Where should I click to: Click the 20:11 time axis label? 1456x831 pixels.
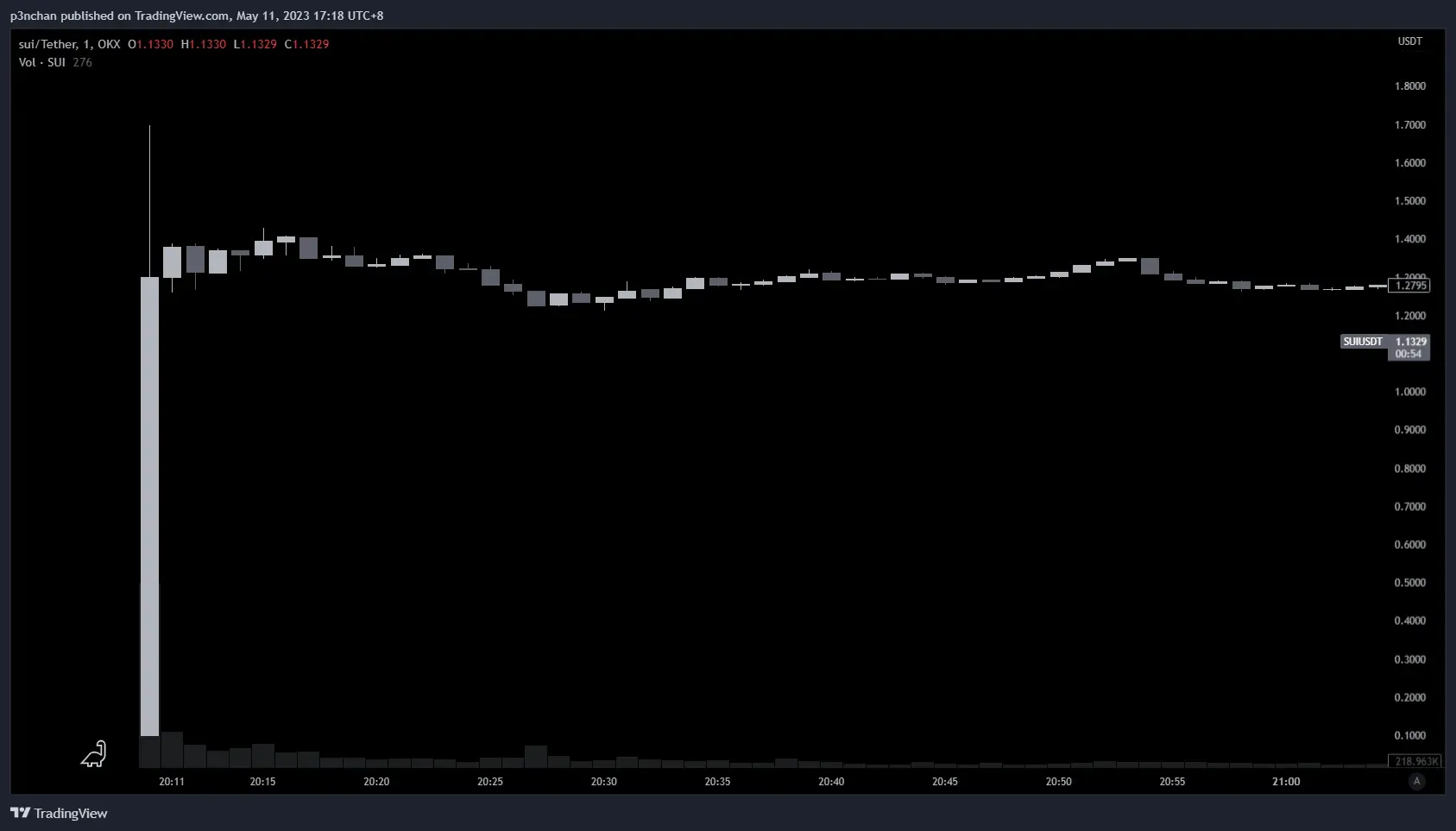click(172, 782)
